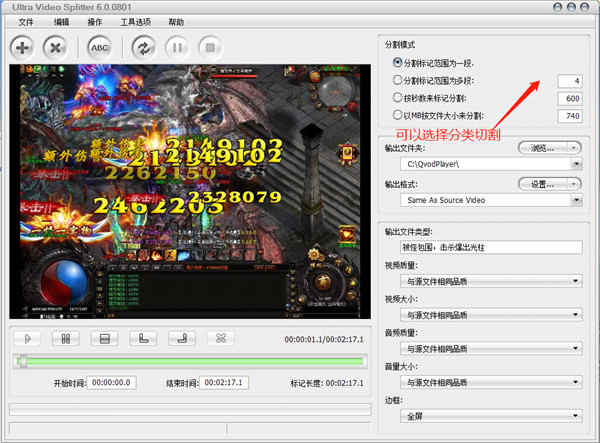
Task: Click the remove file X icon
Action: point(55,48)
